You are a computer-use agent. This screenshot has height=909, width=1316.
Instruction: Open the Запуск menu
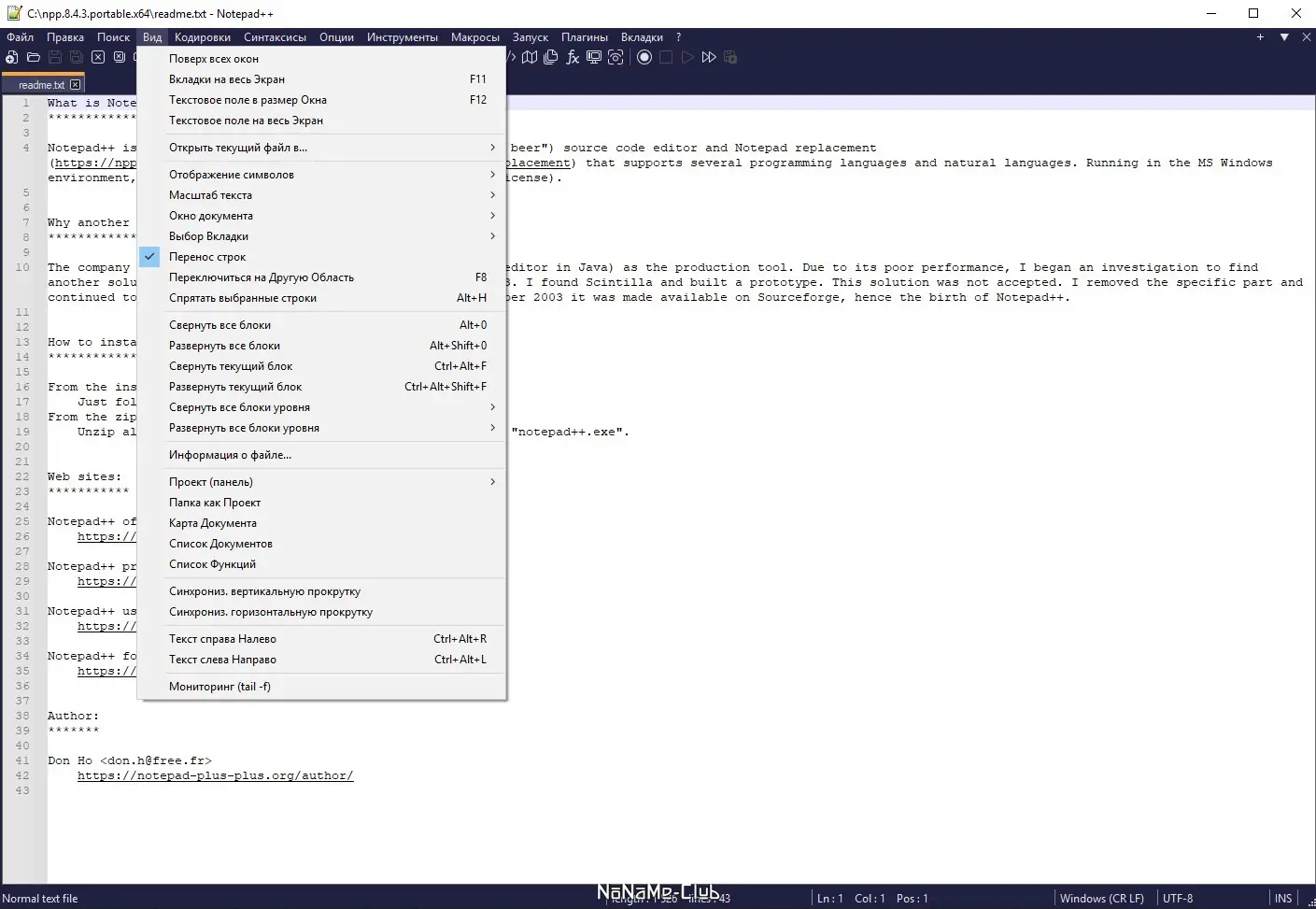point(531,37)
